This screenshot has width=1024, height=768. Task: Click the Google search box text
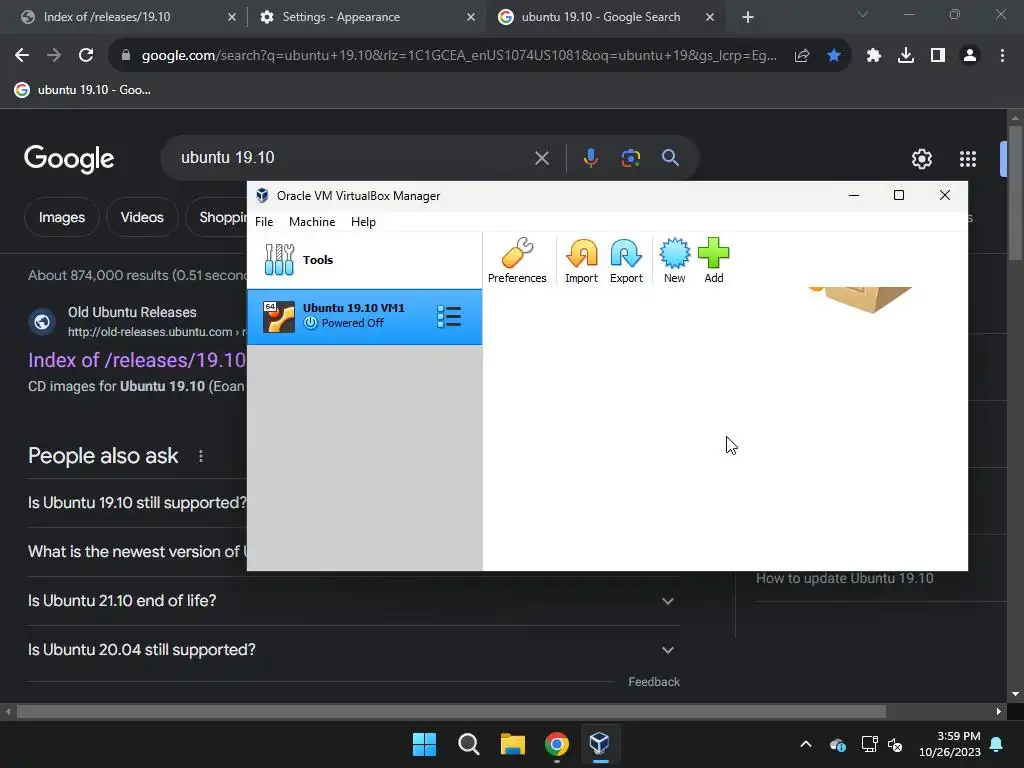point(227,157)
